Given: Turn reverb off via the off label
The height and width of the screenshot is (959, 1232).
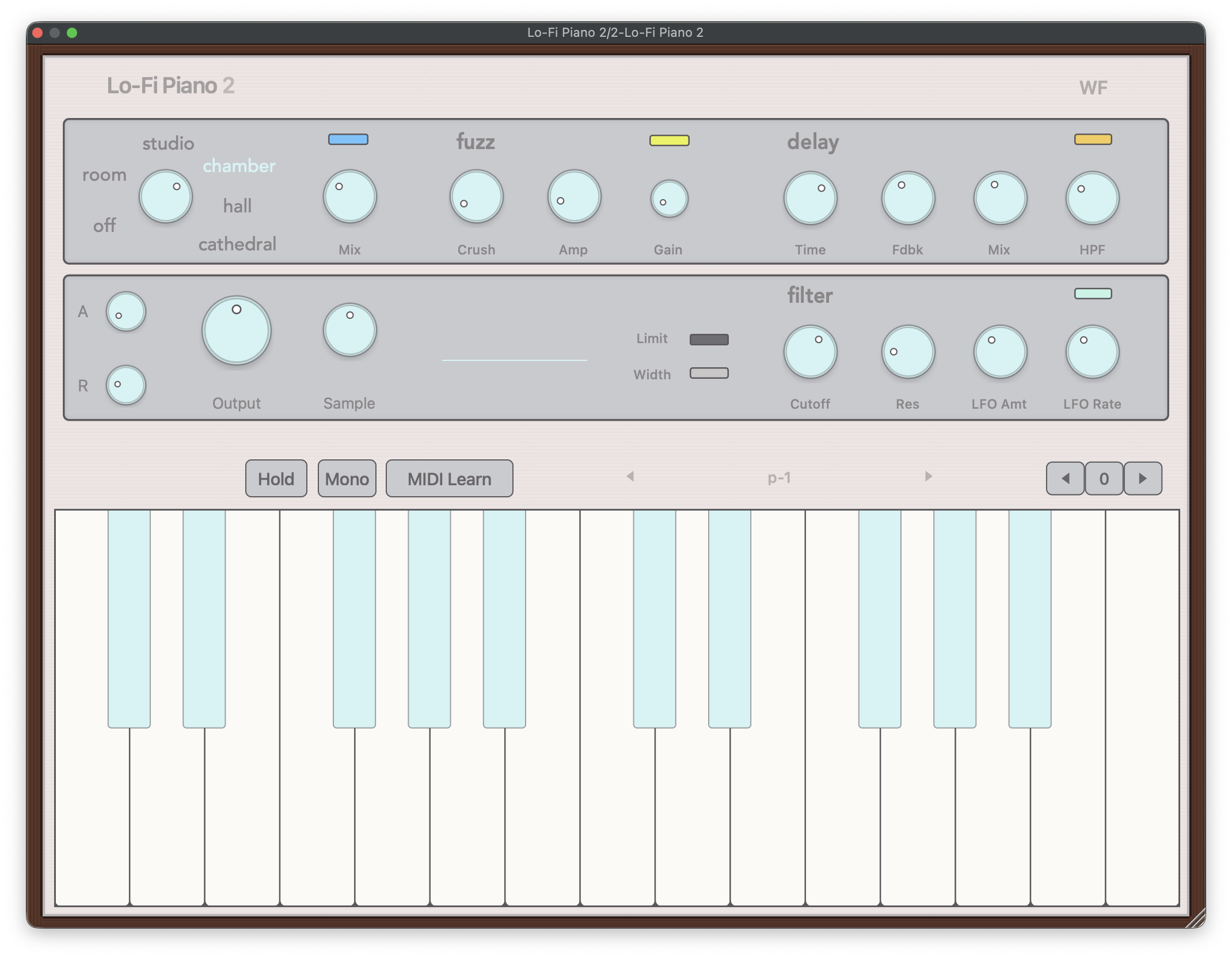Looking at the screenshot, I should 104,225.
